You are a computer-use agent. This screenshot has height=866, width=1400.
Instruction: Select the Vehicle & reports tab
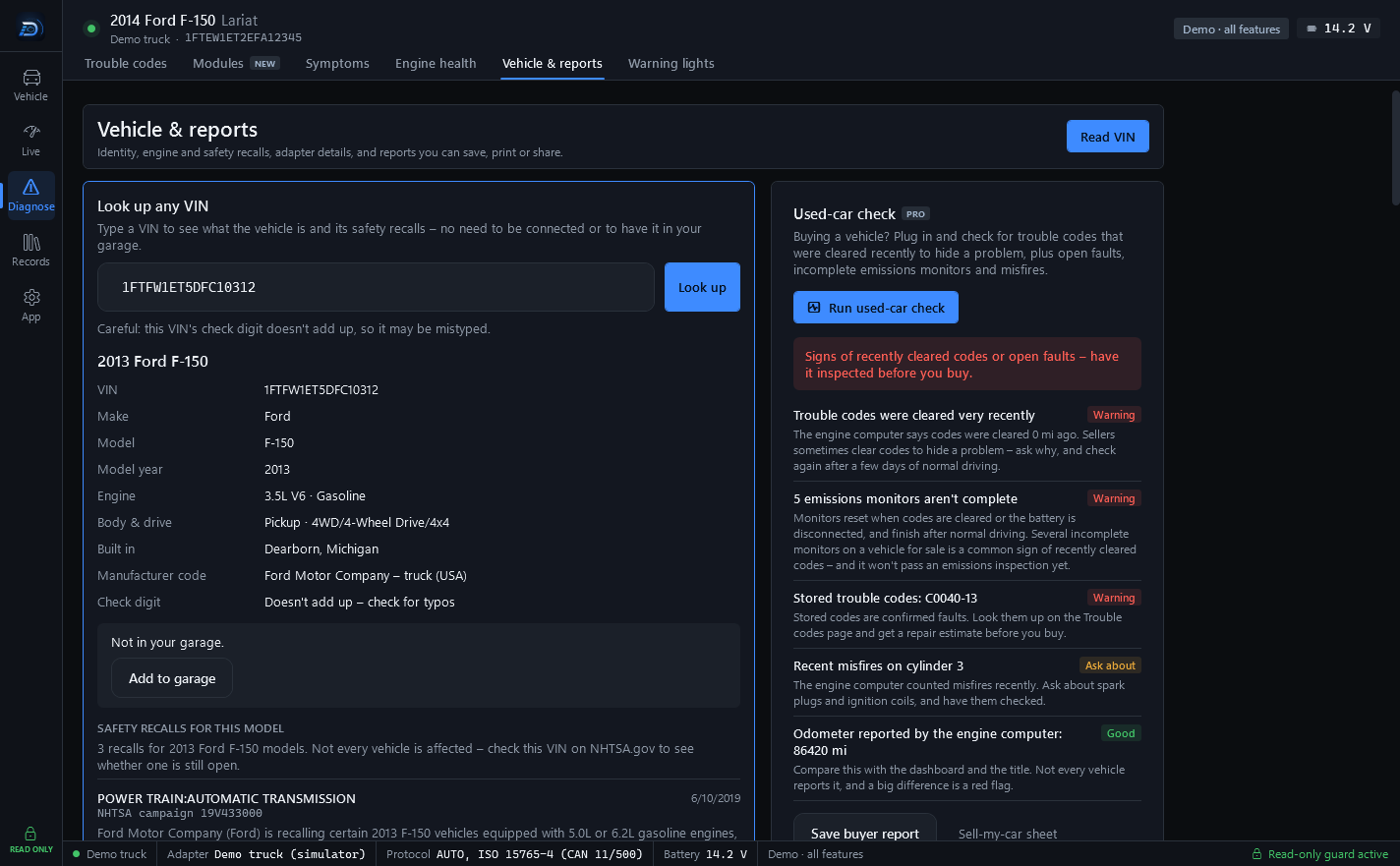pos(553,63)
